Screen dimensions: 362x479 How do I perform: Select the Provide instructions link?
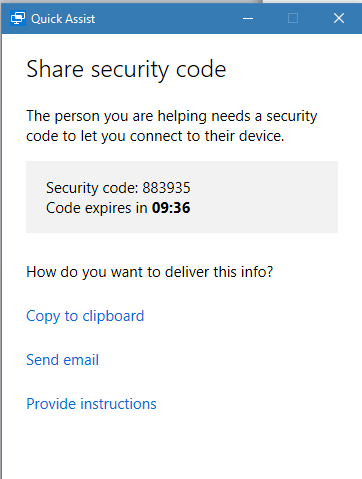coord(91,404)
